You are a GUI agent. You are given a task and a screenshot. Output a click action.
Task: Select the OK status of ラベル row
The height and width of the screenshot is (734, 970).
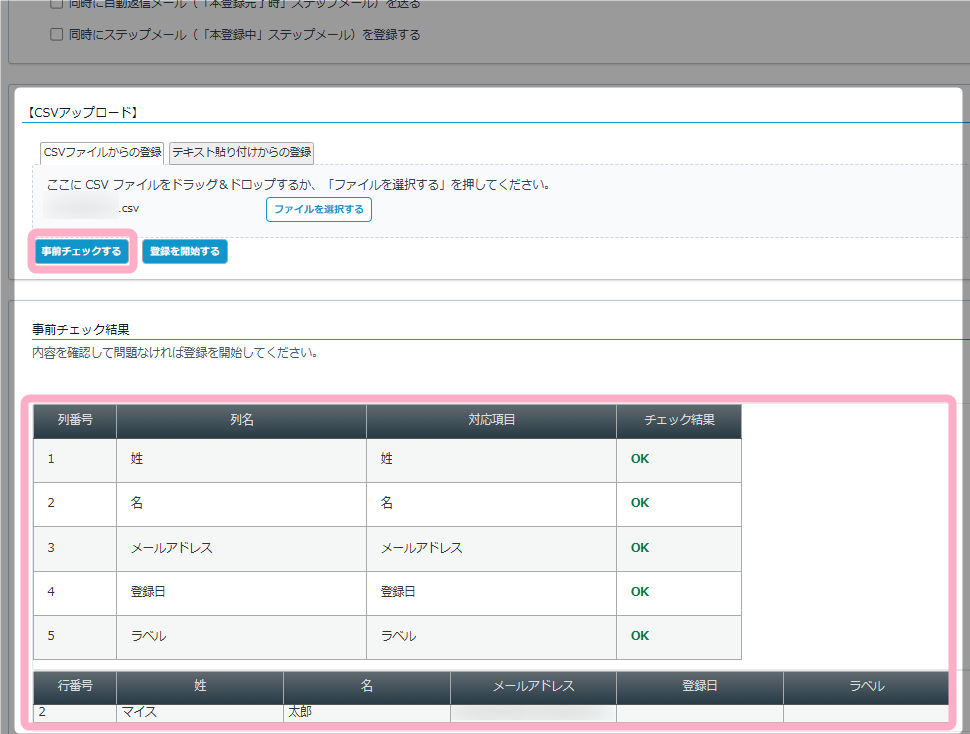[640, 636]
